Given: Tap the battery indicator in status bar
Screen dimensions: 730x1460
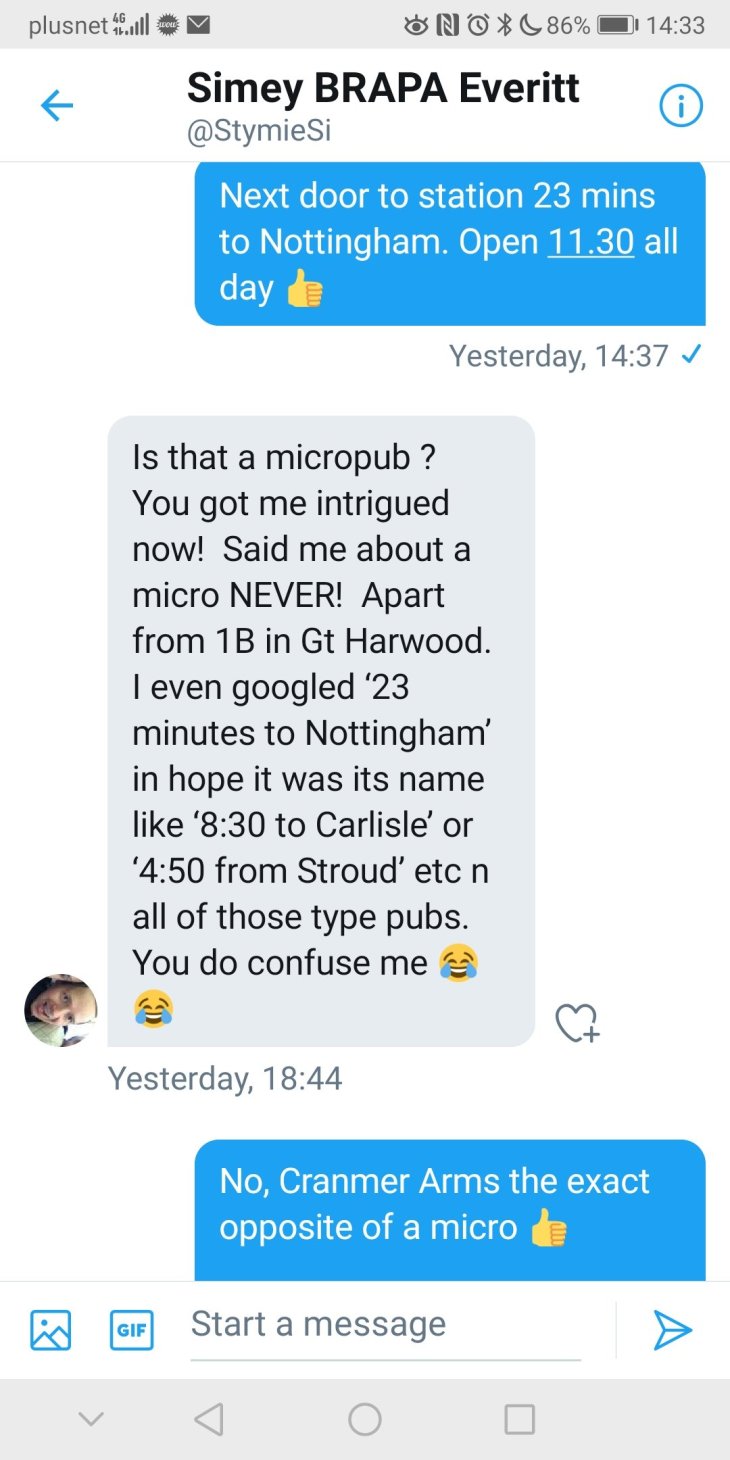Looking at the screenshot, I should coord(617,26).
